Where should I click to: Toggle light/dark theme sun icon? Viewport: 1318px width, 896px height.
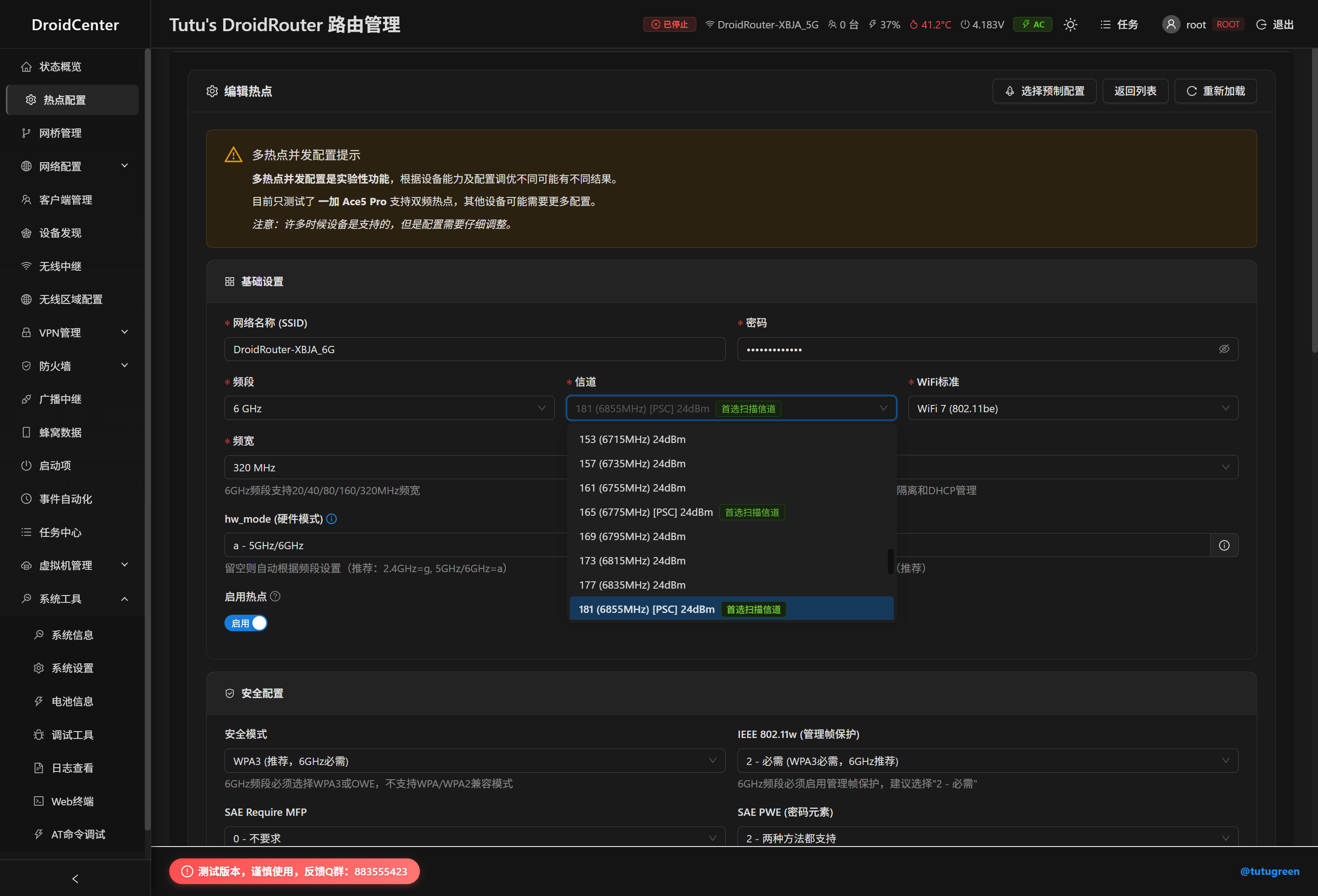pyautogui.click(x=1070, y=24)
